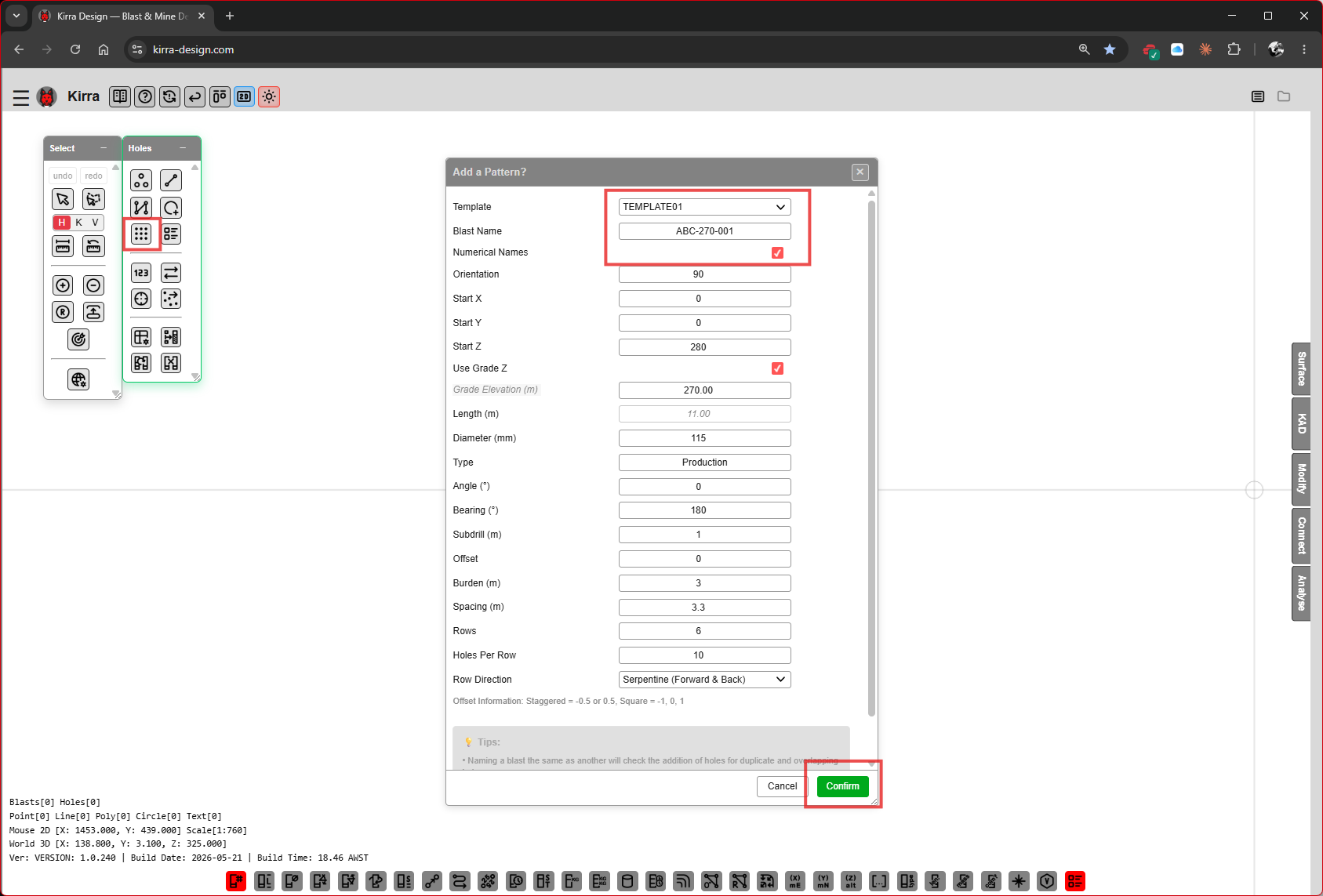This screenshot has width=1323, height=896.
Task: Bookmark this page with star icon
Action: [x=1110, y=49]
